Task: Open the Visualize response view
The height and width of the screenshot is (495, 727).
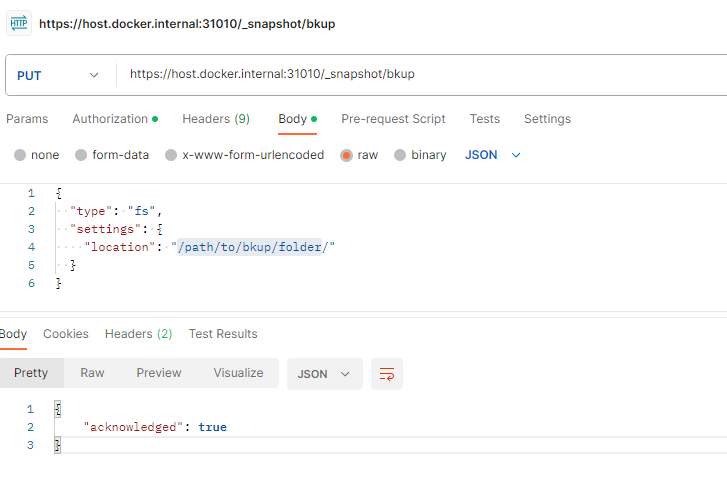Action: pos(238,373)
